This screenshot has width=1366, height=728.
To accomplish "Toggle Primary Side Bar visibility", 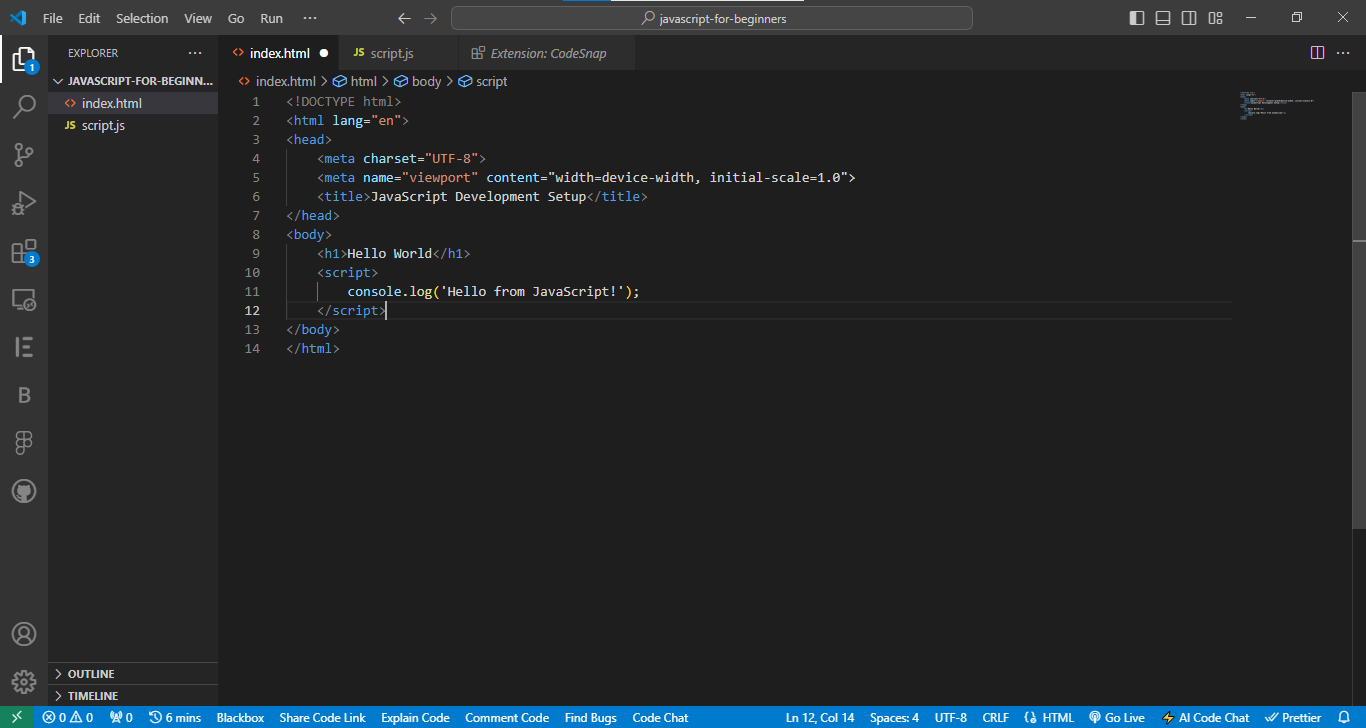I will [x=1137, y=18].
